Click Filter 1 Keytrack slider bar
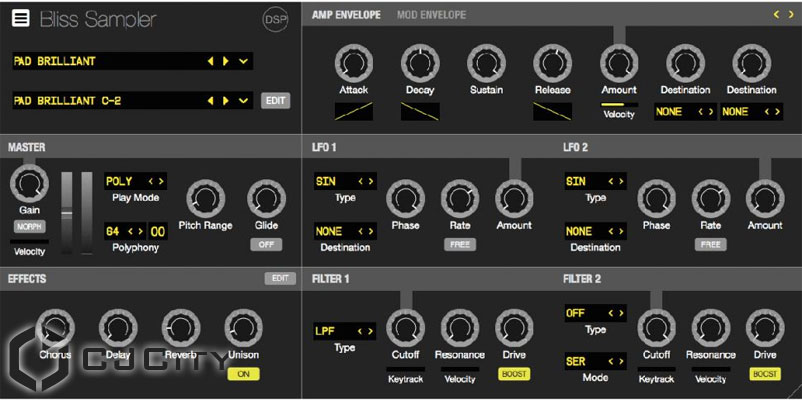Image resolution: width=802 pixels, height=400 pixels. pyautogui.click(x=405, y=368)
